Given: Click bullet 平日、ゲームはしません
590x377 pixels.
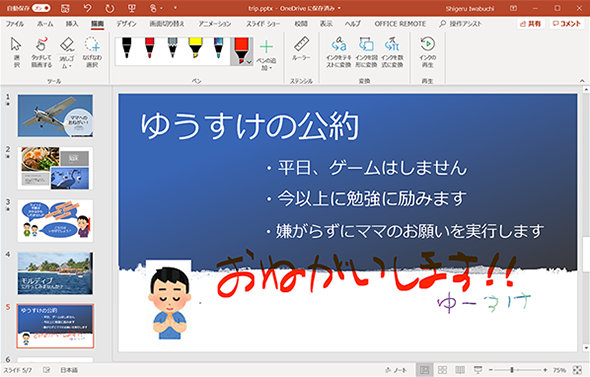Looking at the screenshot, I should point(372,167).
